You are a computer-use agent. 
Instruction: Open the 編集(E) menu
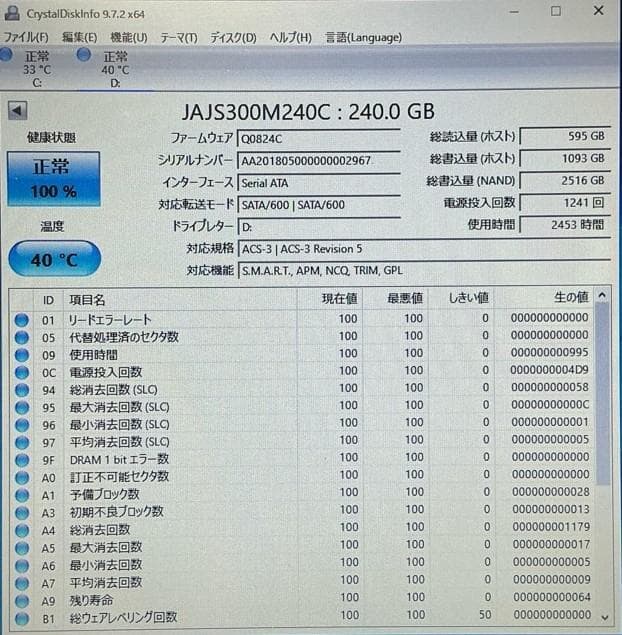pos(79,38)
